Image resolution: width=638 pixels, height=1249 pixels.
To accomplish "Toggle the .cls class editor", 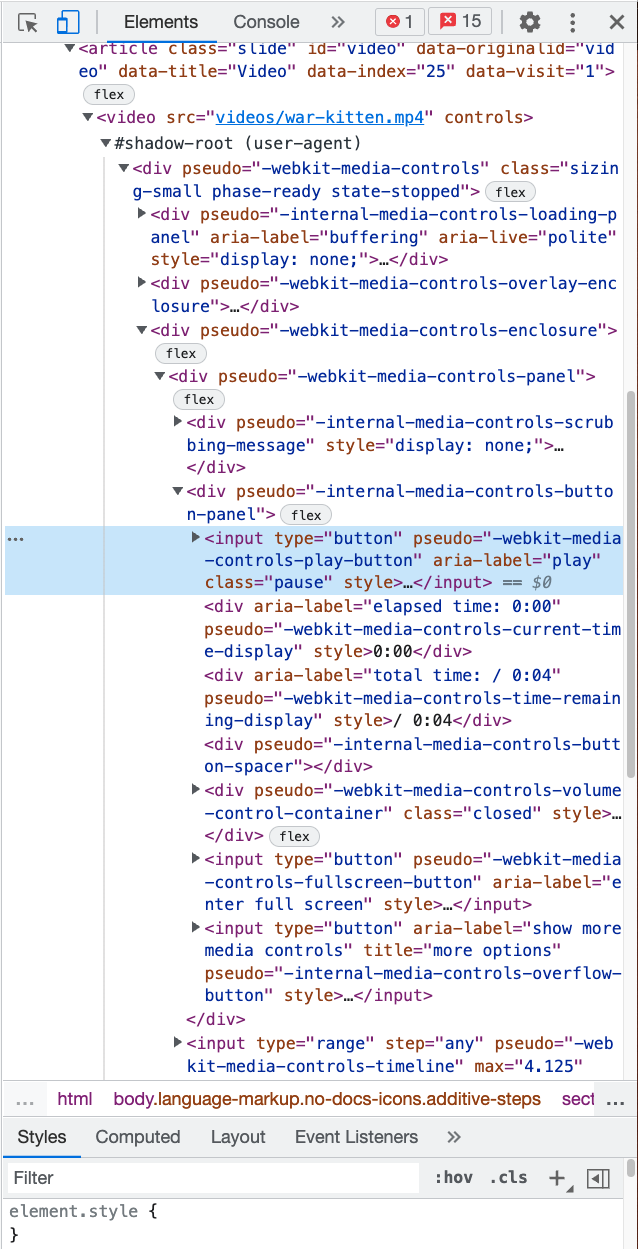I will tap(510, 1178).
